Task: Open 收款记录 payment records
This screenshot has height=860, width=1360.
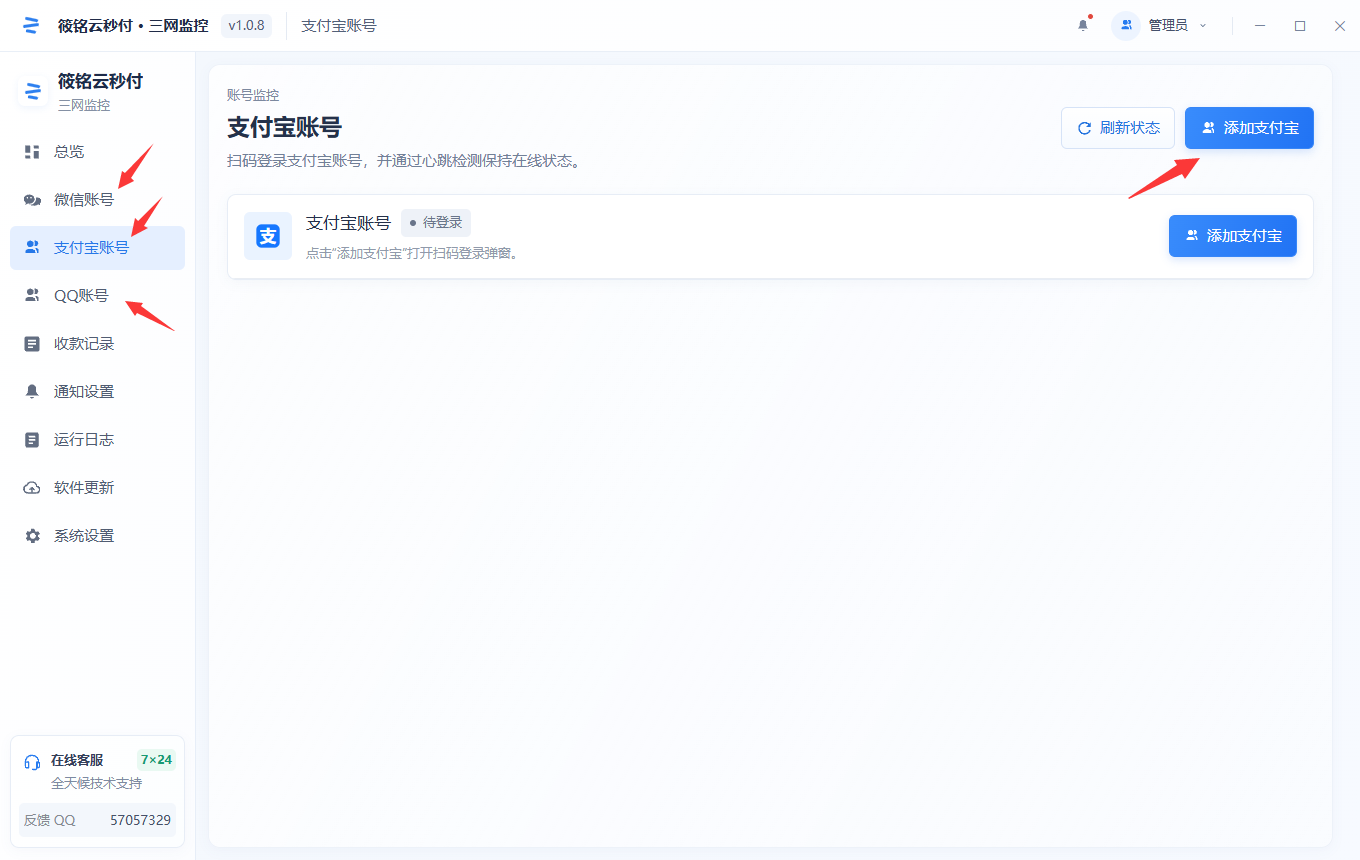Action: [97, 344]
